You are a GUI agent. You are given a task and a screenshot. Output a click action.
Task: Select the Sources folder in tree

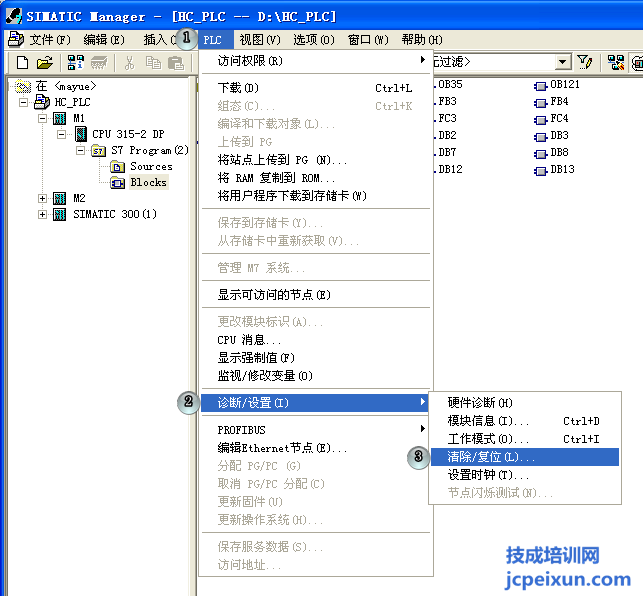coord(150,166)
